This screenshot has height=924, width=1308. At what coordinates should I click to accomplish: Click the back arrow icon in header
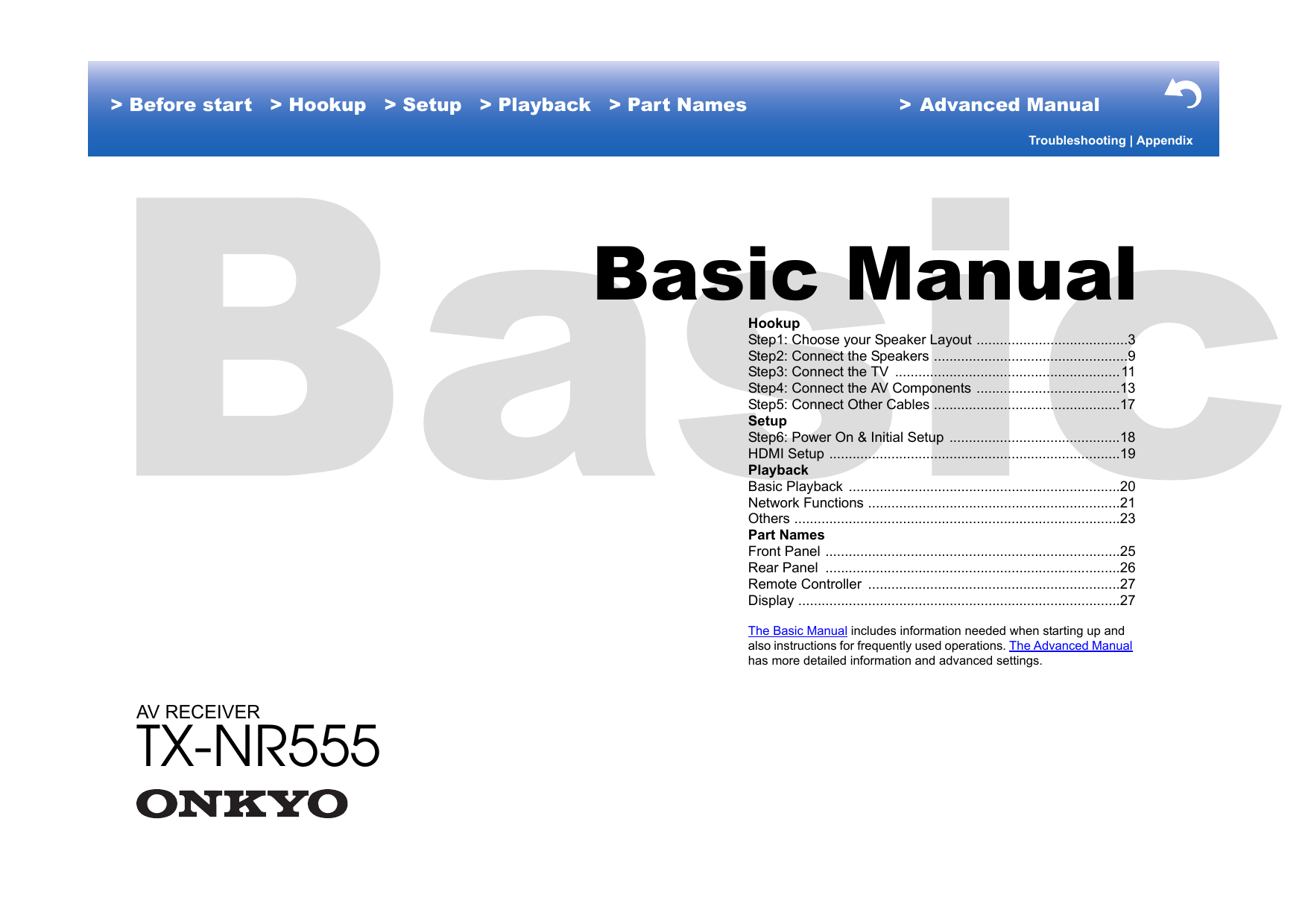(x=1183, y=94)
